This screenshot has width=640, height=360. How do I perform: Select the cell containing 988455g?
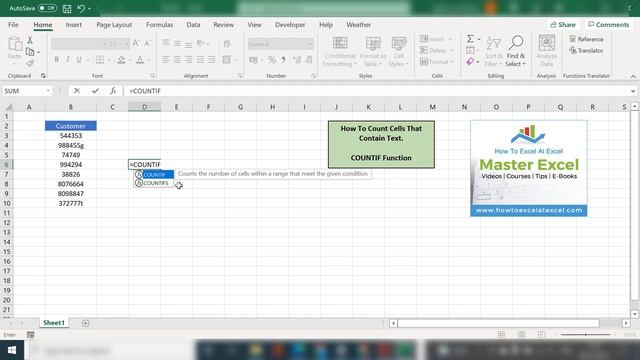pyautogui.click(x=71, y=145)
